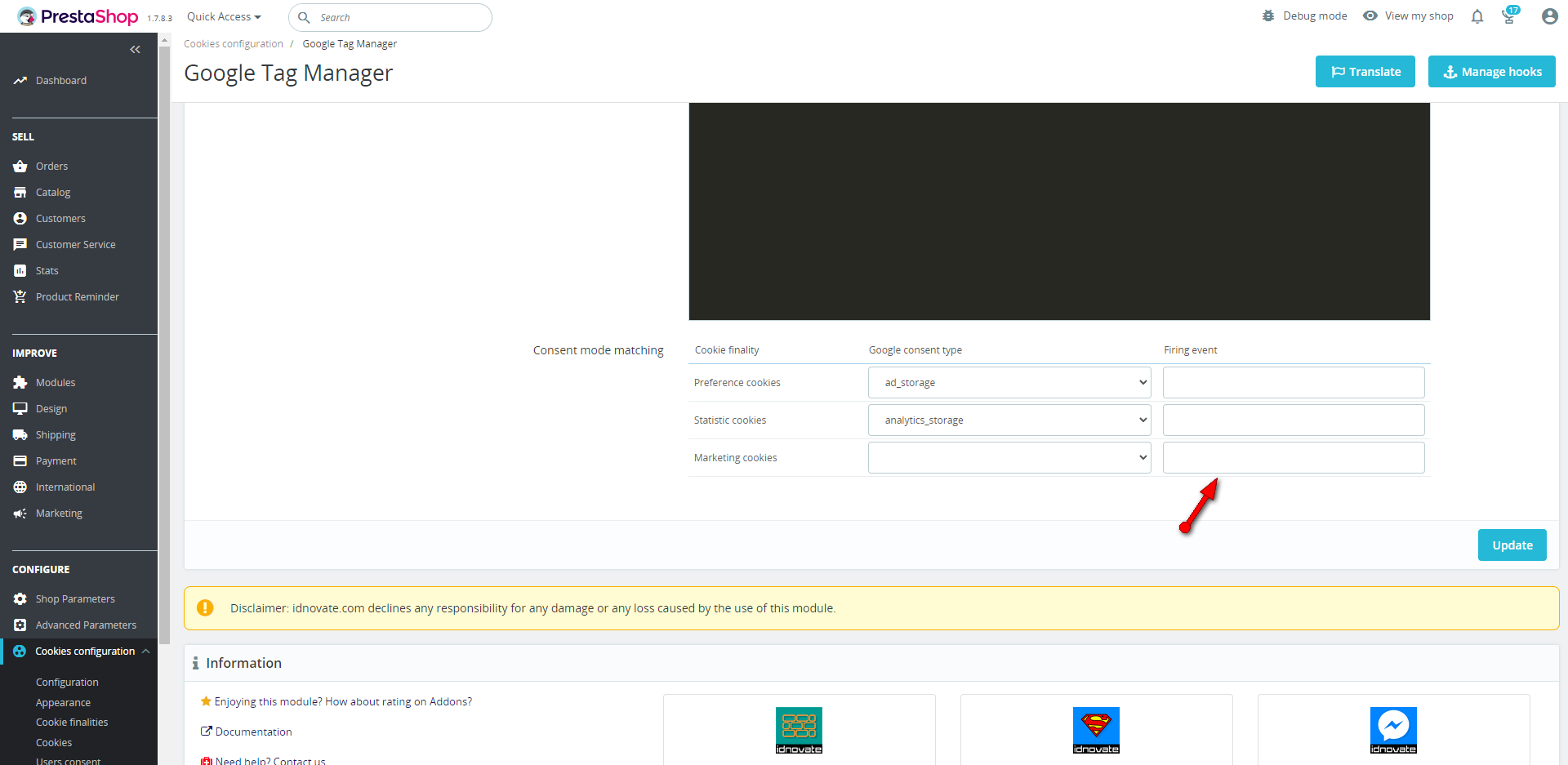Click the search magnifier icon
This screenshot has height=765, width=1568.
(304, 17)
